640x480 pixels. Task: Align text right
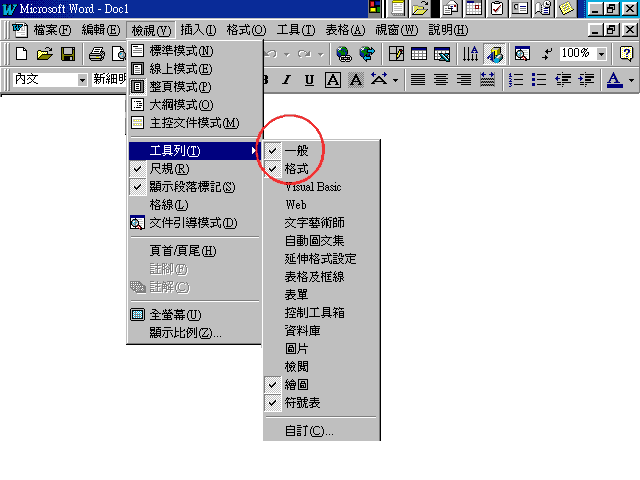click(464, 80)
